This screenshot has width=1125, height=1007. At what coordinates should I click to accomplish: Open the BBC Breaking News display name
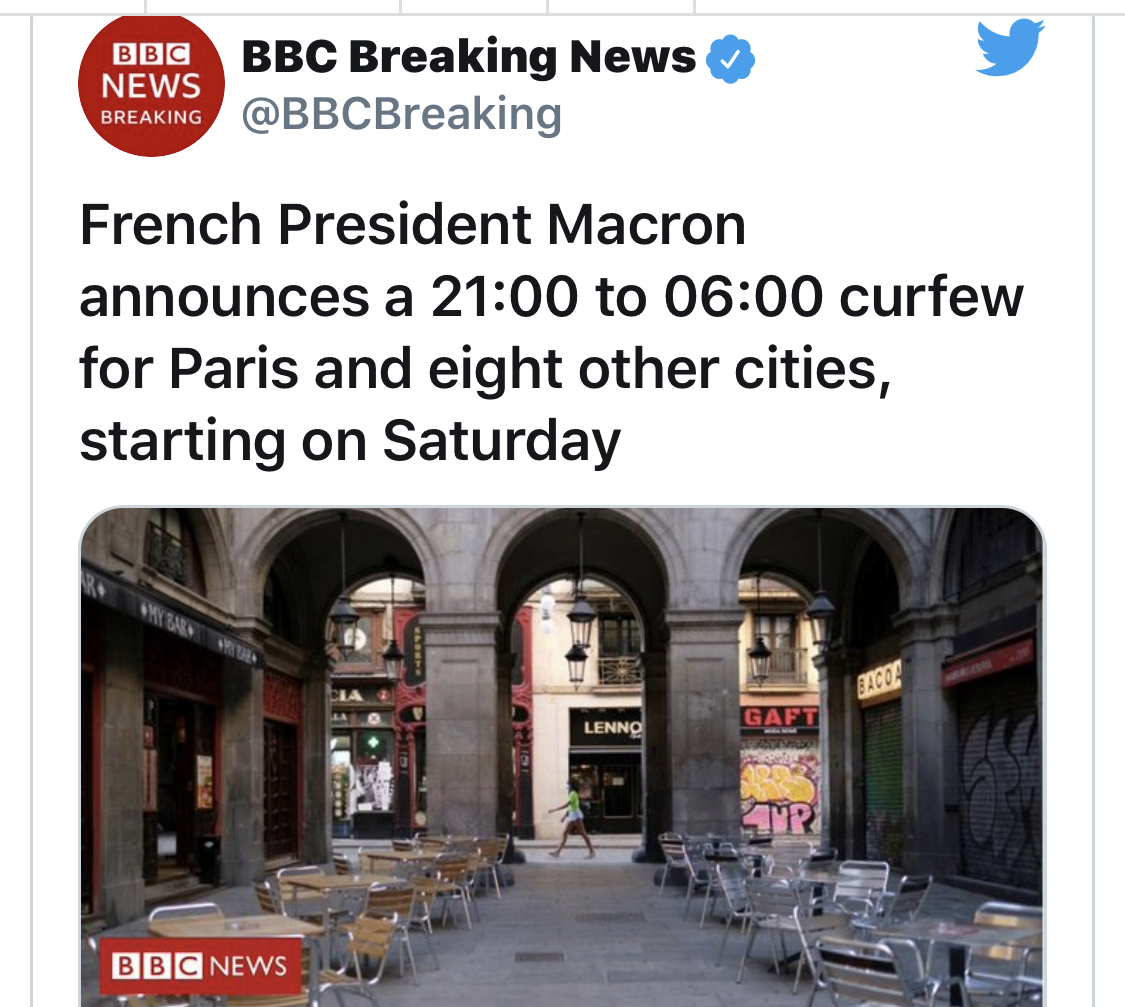click(469, 57)
